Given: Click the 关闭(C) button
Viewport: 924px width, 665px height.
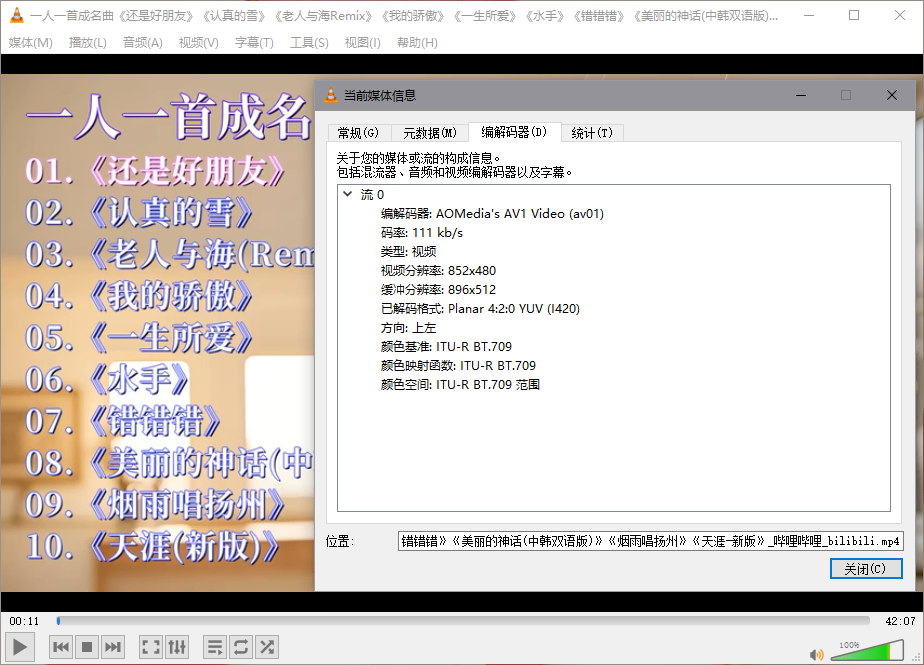Looking at the screenshot, I should (866, 568).
